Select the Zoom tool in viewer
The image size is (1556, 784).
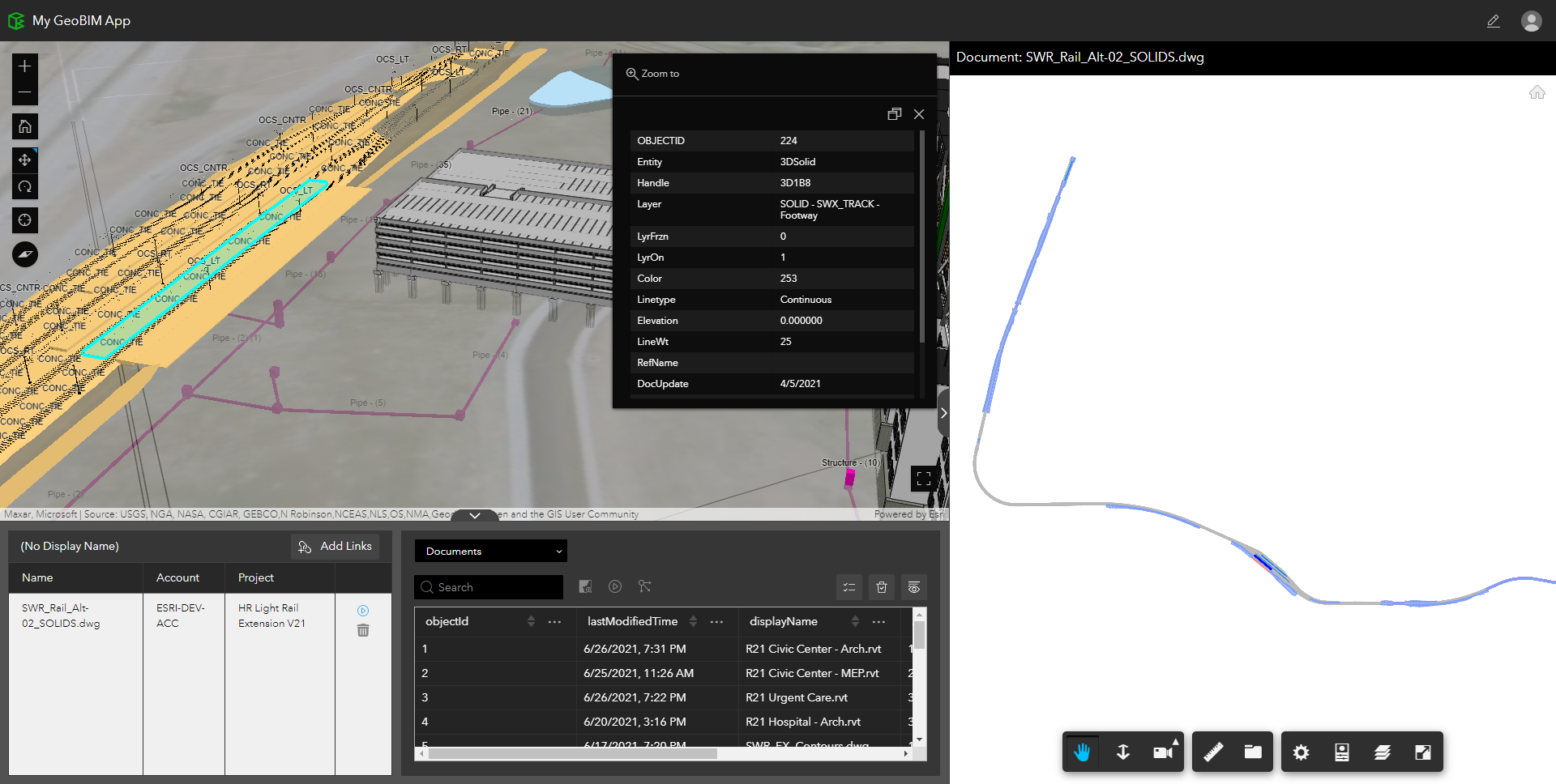click(x=1123, y=752)
